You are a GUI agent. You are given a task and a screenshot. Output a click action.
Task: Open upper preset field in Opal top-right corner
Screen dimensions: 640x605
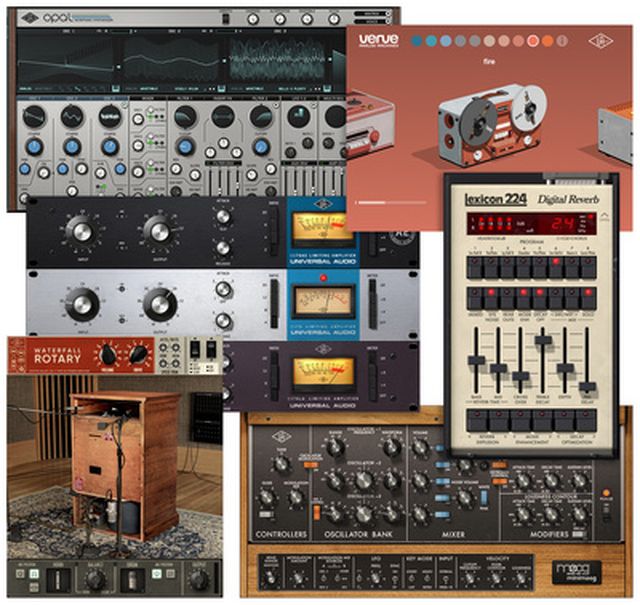pyautogui.click(x=372, y=13)
